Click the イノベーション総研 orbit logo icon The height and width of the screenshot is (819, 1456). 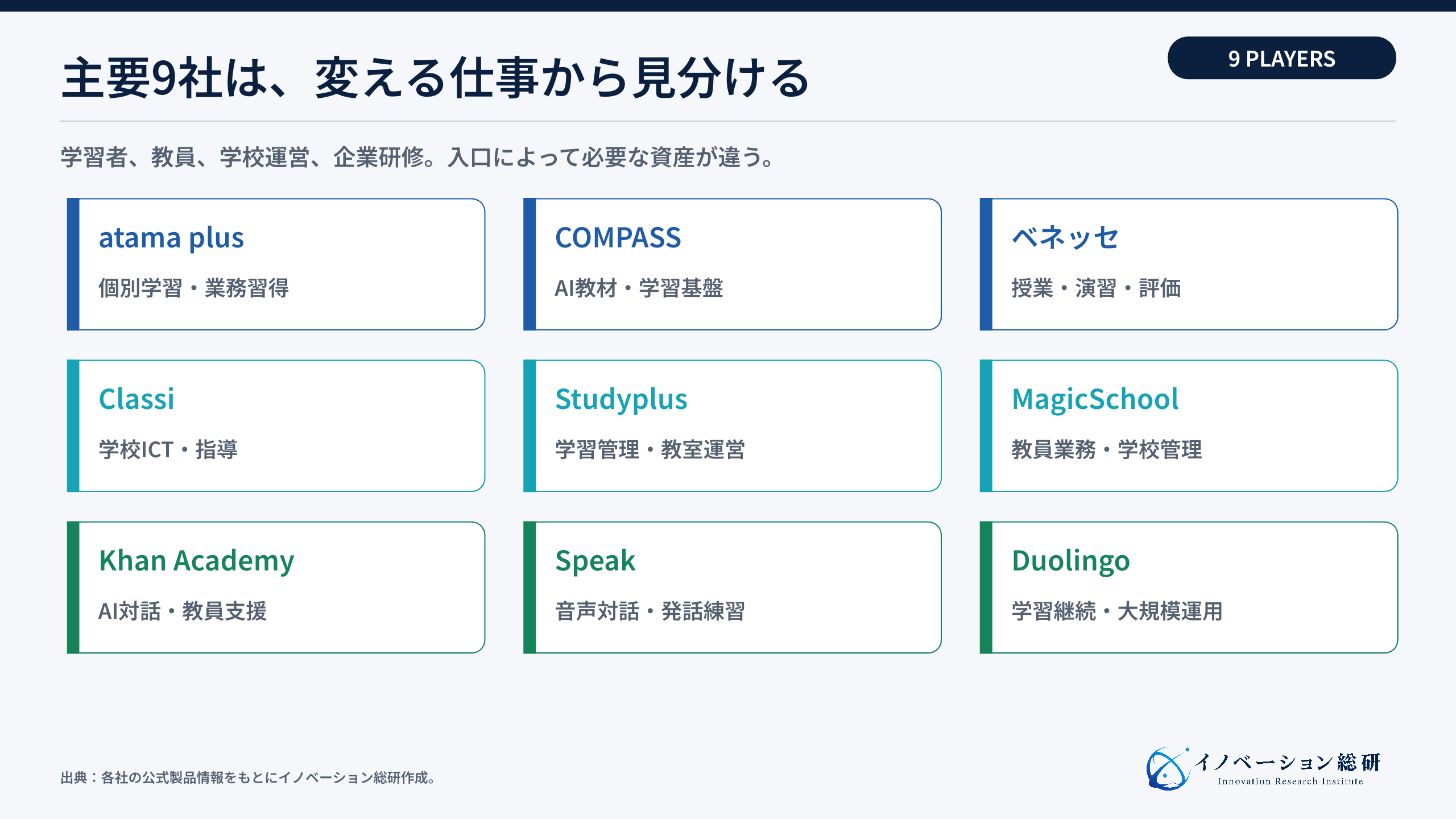(x=1168, y=768)
